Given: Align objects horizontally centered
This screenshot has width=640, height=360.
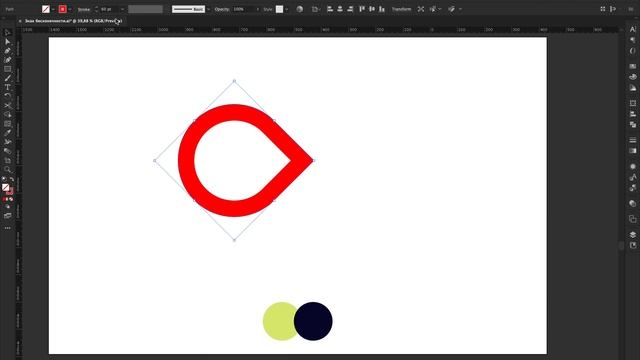Looking at the screenshot, I should click(x=340, y=9).
